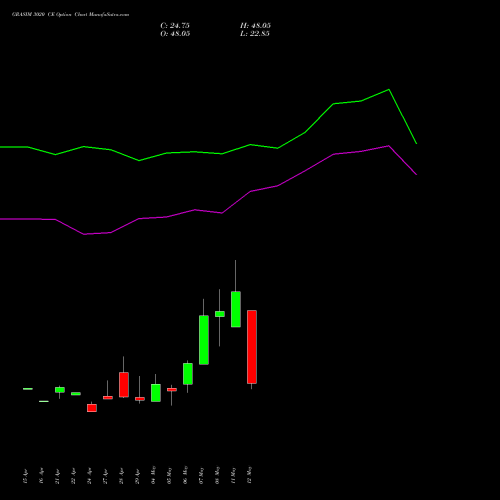The height and width of the screenshot is (500, 500).
Task: Select the 12 May date label
Action: coord(249,475)
